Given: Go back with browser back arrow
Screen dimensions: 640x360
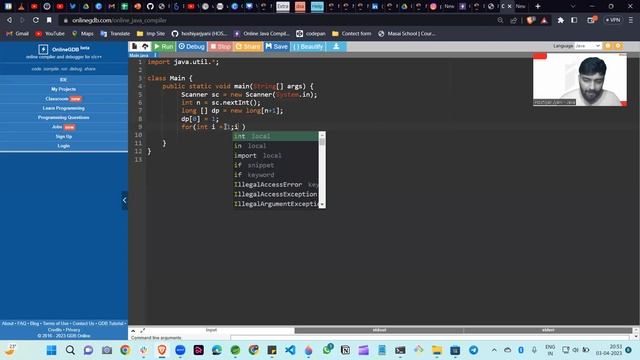Looking at the screenshot, I should tap(9, 20).
